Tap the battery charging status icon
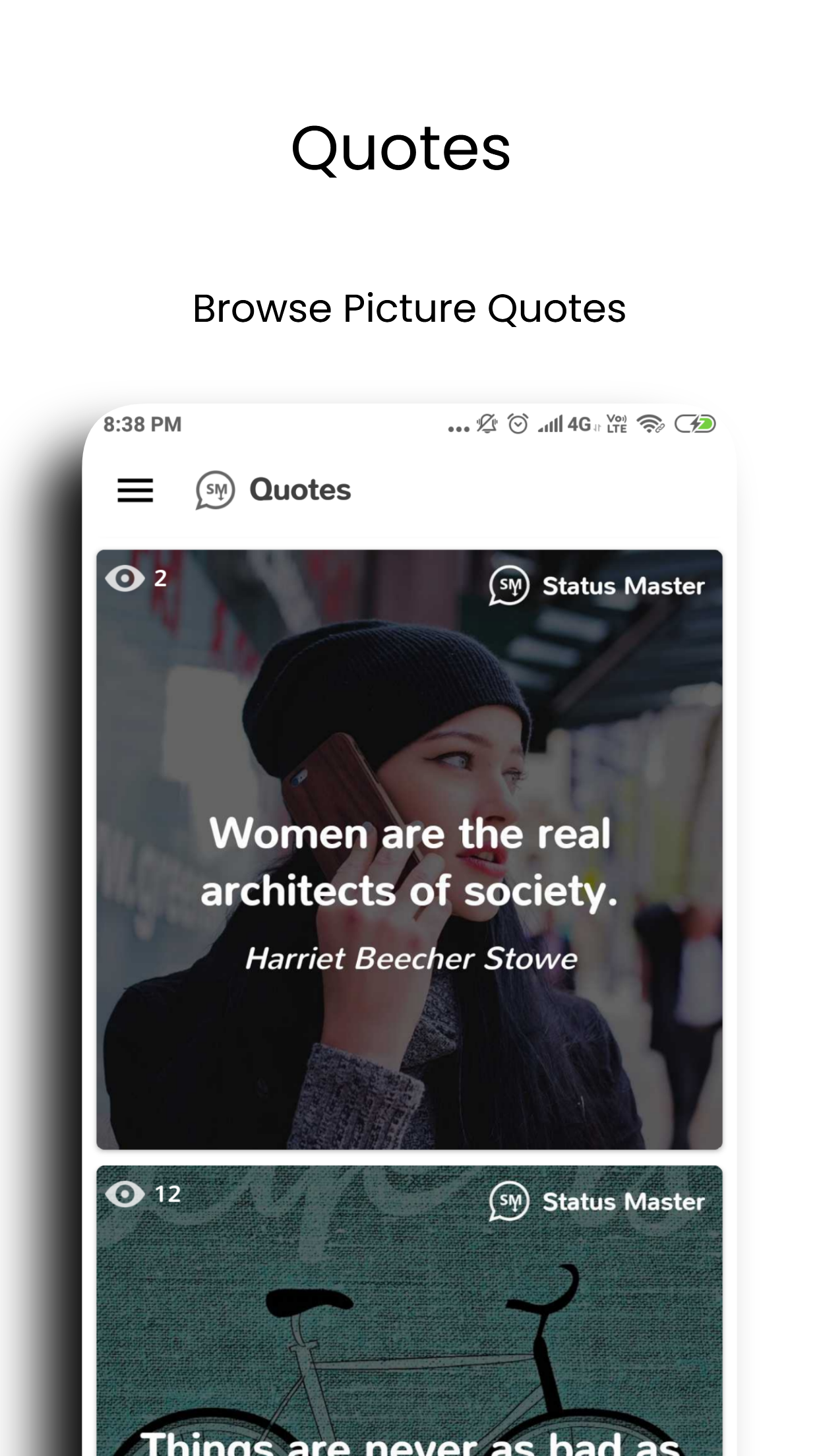 click(x=695, y=423)
